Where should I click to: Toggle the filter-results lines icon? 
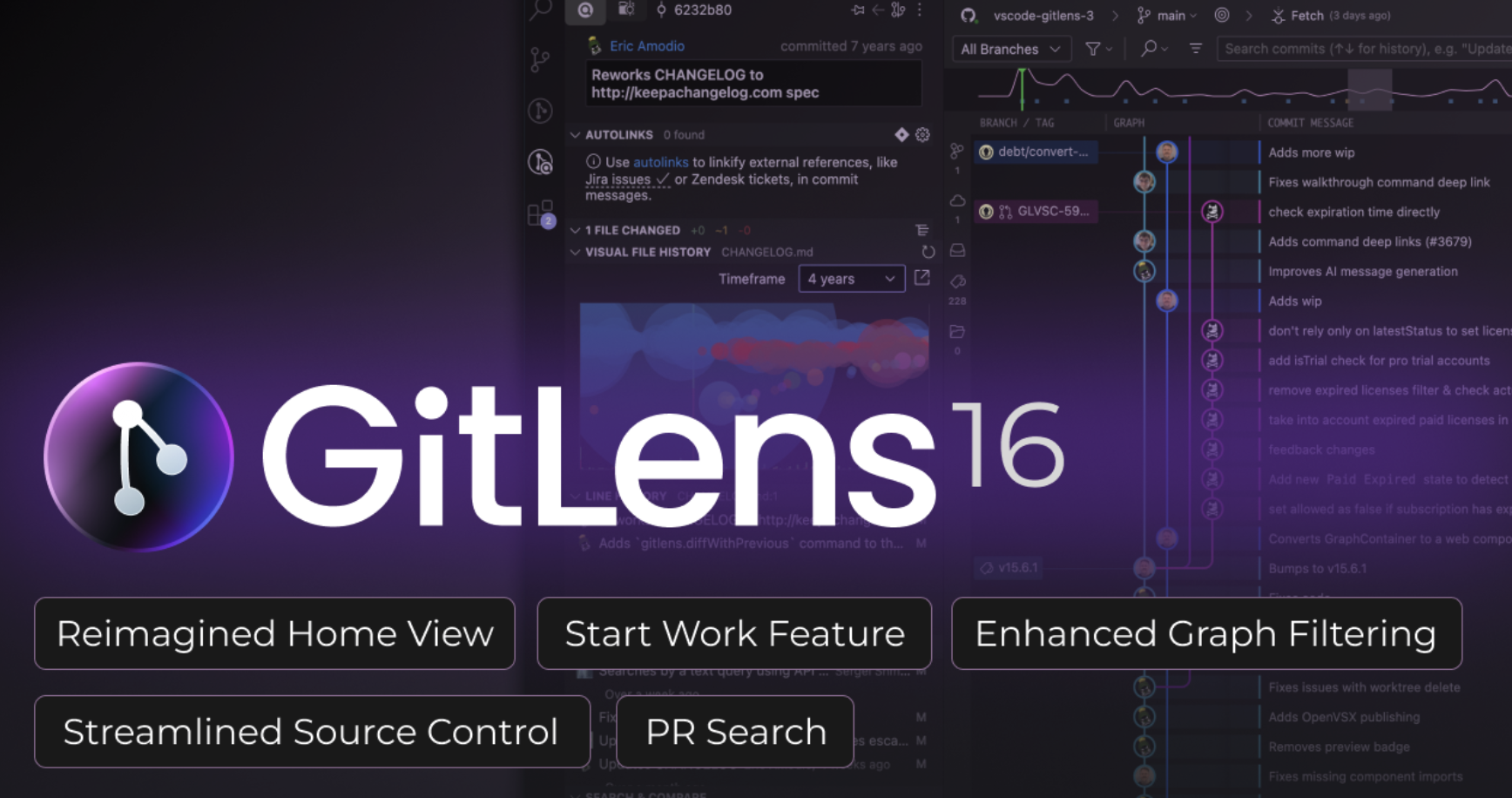click(1196, 49)
